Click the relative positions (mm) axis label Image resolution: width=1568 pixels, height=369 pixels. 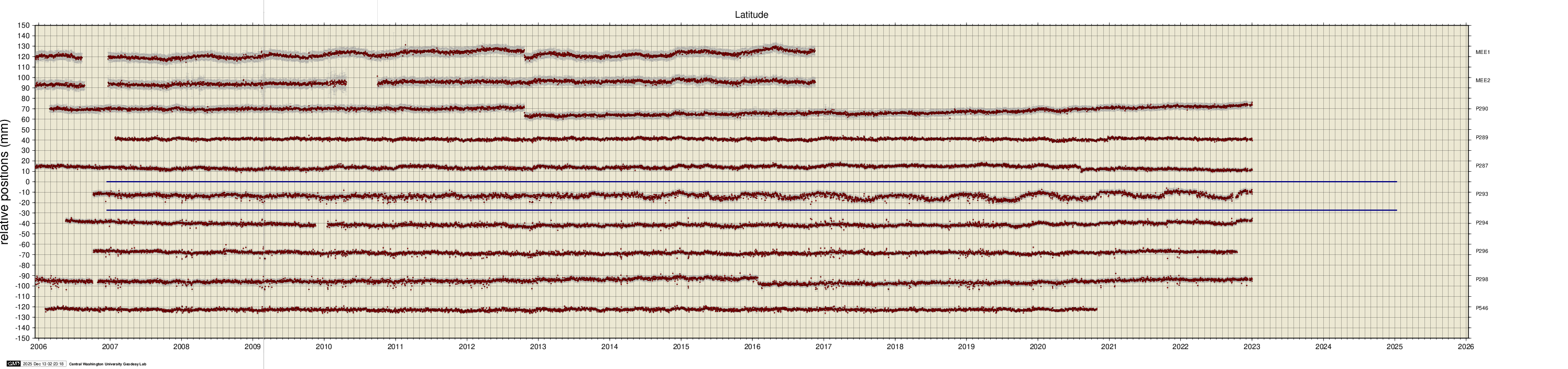pos(5,182)
